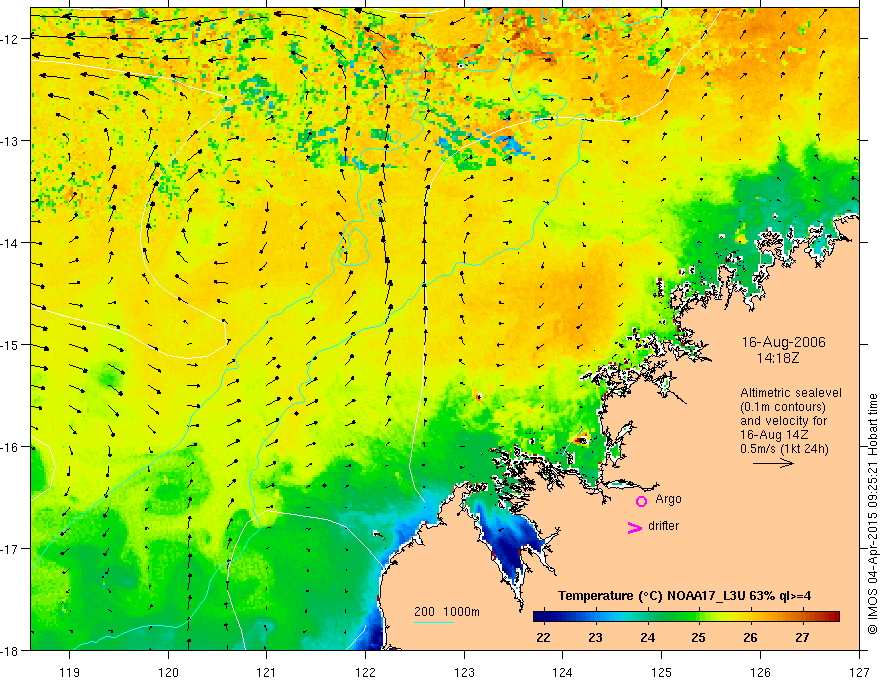The width and height of the screenshot is (880, 680).
Task: Click the '14:18Z' time label
Action: tap(777, 358)
